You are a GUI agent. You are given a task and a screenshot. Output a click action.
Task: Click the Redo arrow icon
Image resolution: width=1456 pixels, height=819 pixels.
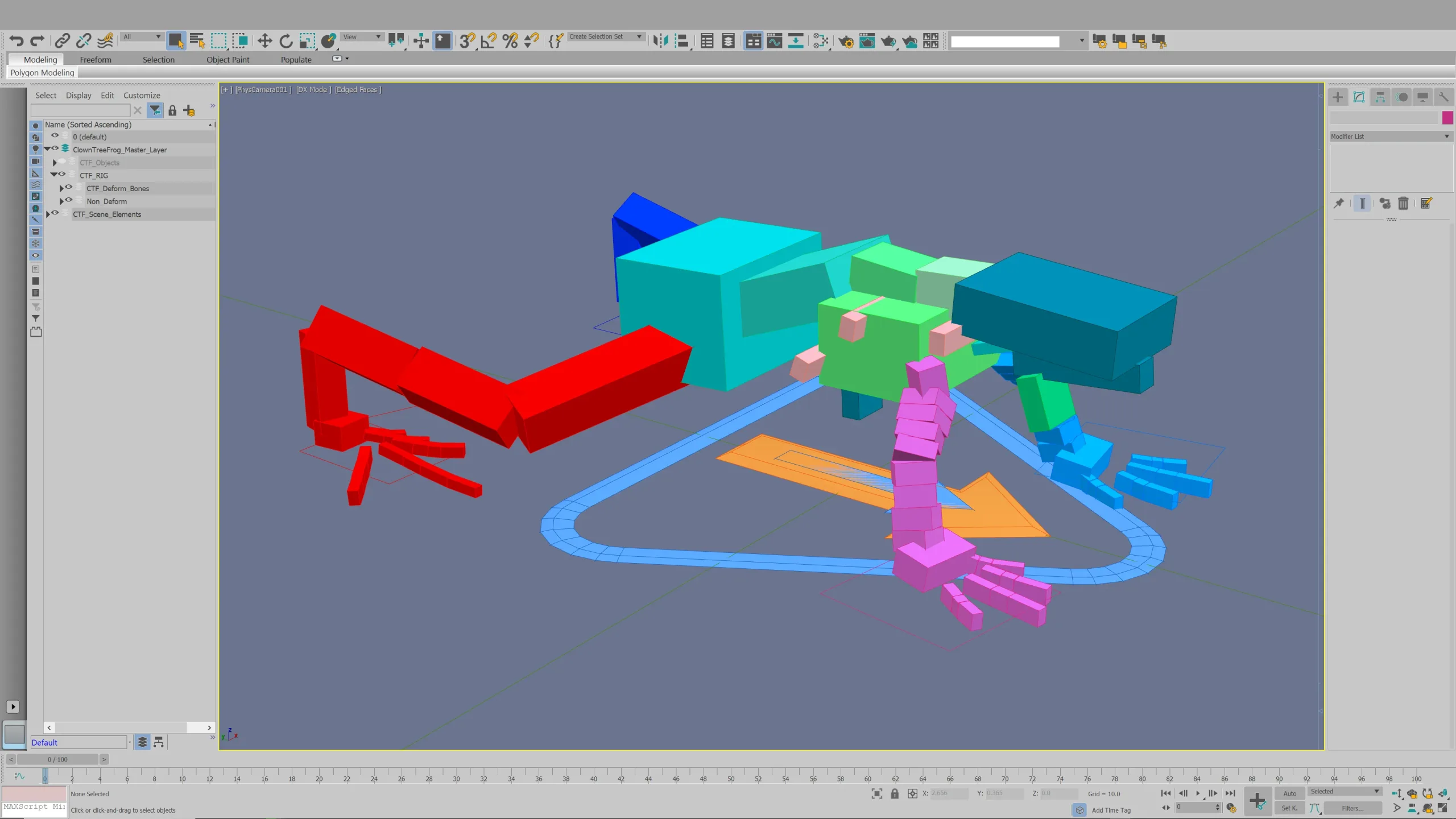(x=38, y=41)
